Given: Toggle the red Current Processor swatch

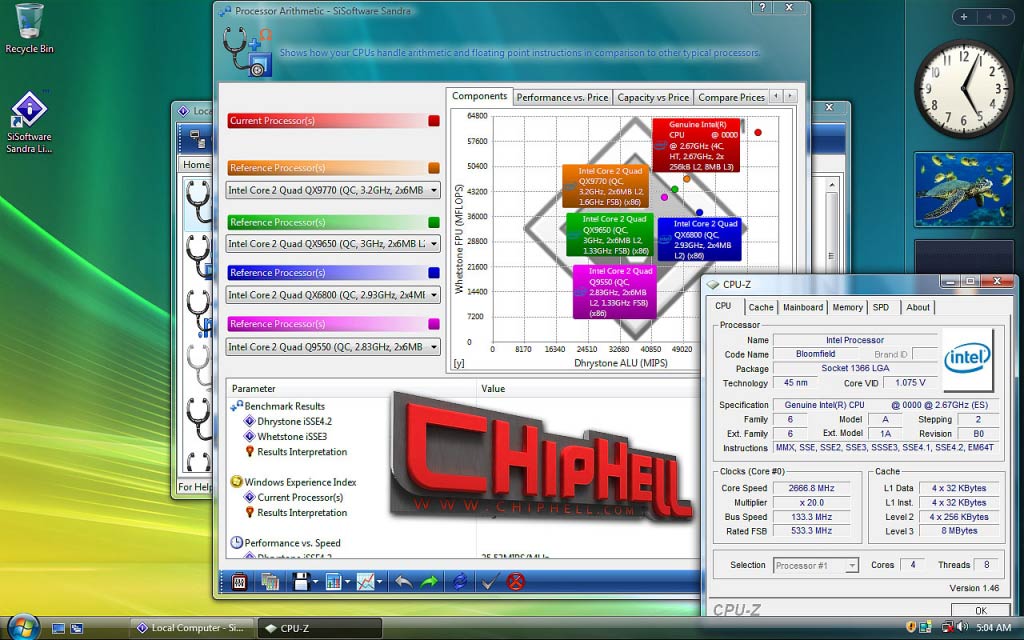Looking at the screenshot, I should click(434, 121).
